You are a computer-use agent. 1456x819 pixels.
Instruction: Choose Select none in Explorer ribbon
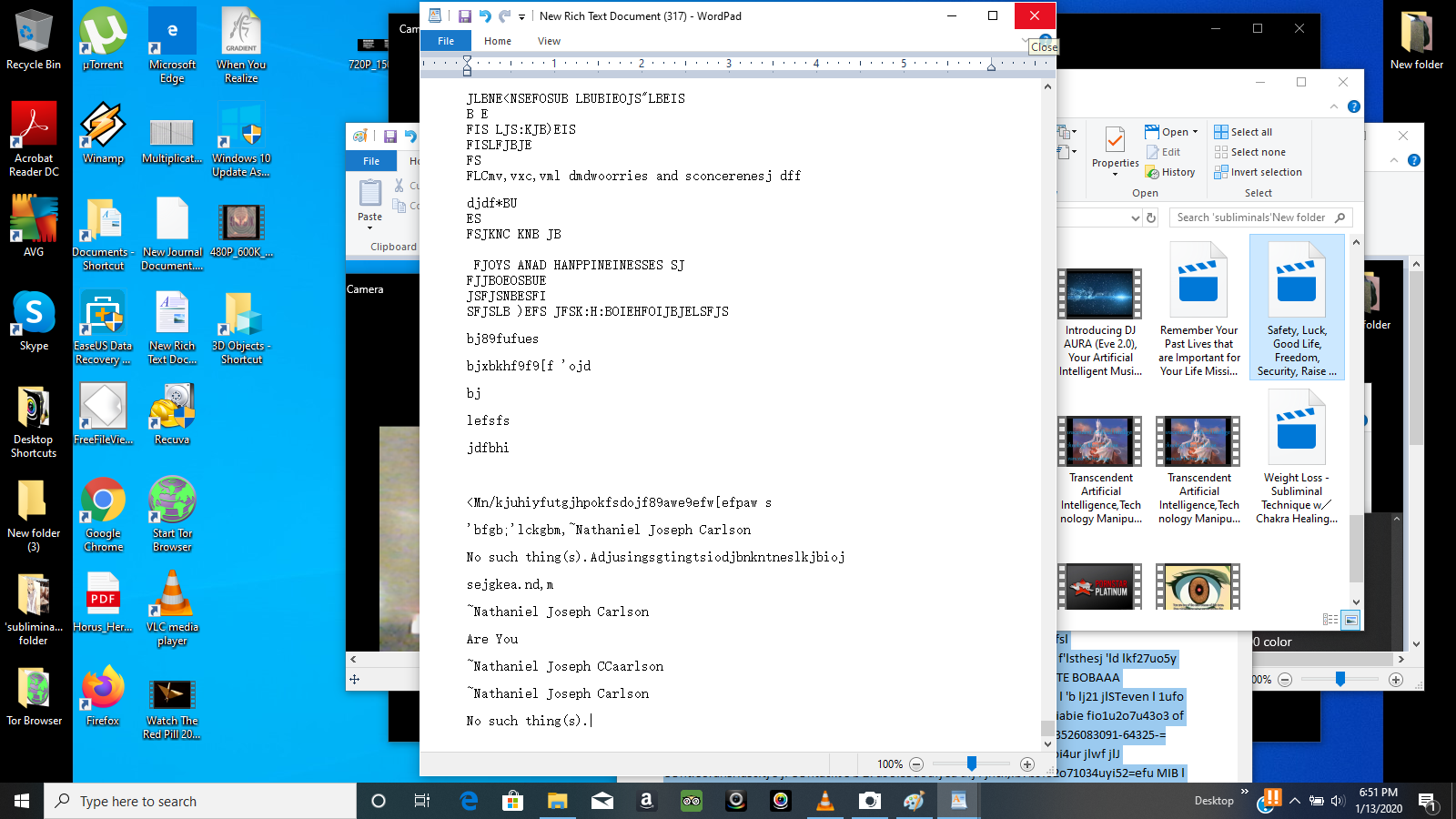pos(1249,152)
